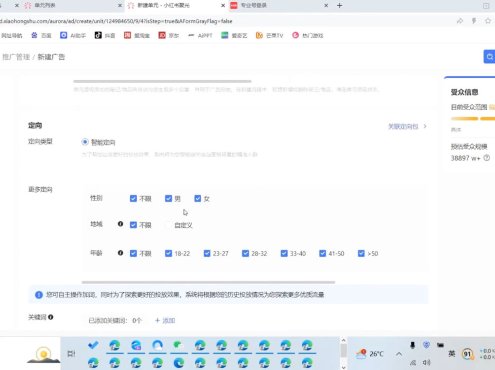Image resolution: width=495 pixels, height=370 pixels.
Task: Open the 爱奇艺 bookmark
Action: click(x=234, y=35)
